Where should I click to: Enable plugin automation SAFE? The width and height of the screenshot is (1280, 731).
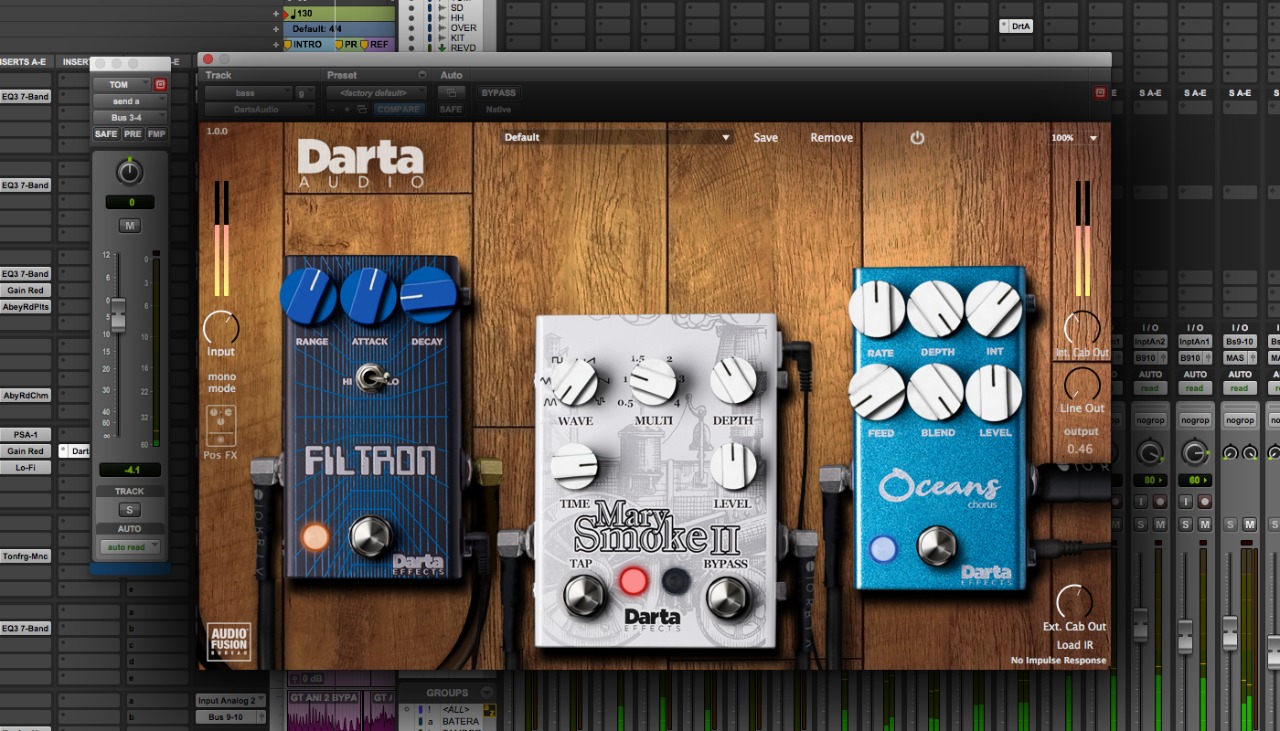pyautogui.click(x=451, y=109)
